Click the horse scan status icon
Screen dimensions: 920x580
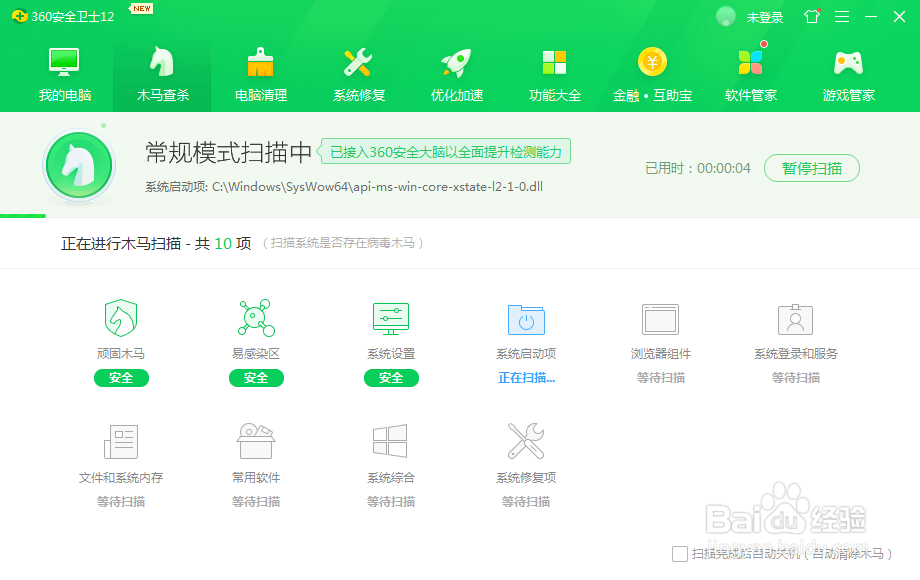point(79,165)
